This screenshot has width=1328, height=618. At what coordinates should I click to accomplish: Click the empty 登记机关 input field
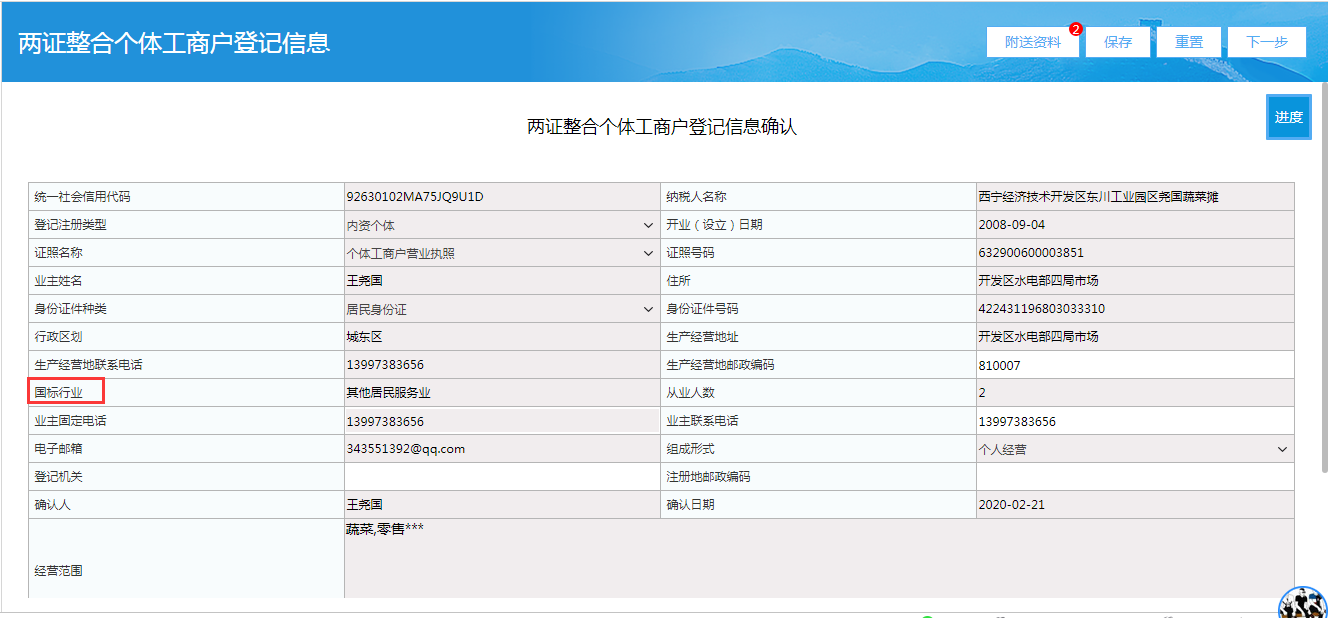click(500, 476)
